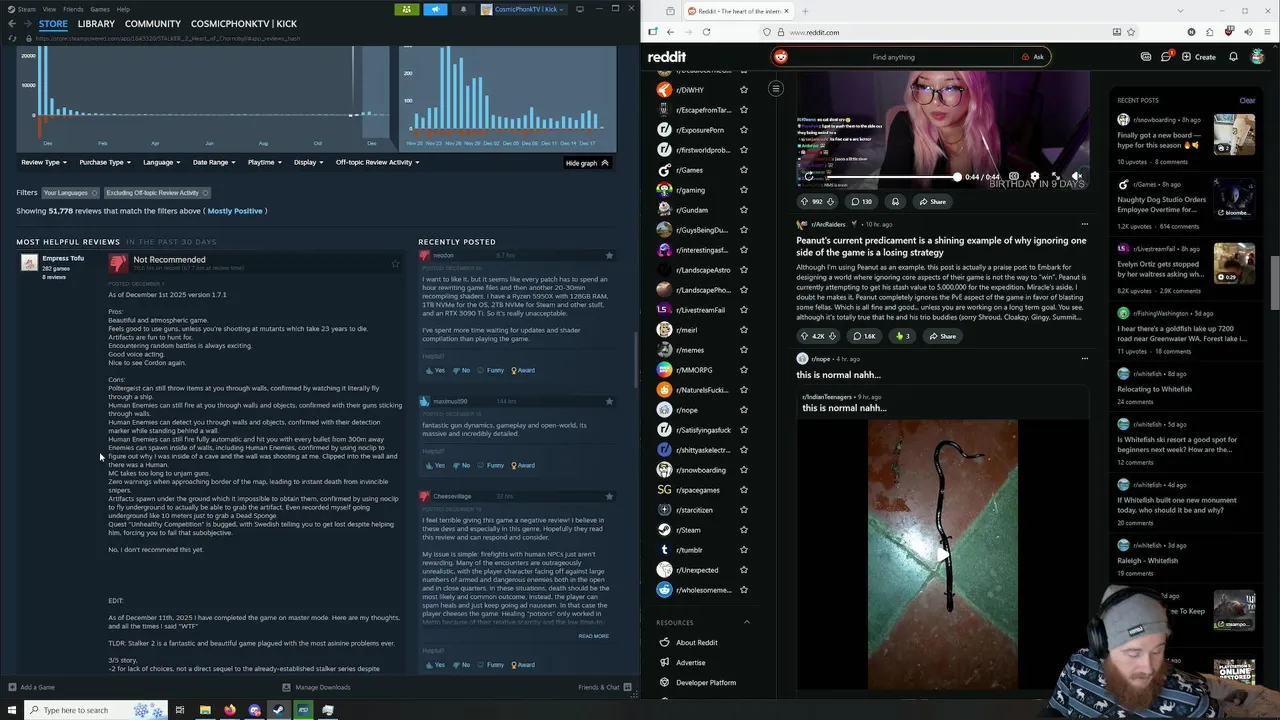Focus the Reddit Find anything search box
1280x720 pixels.
coord(893,57)
